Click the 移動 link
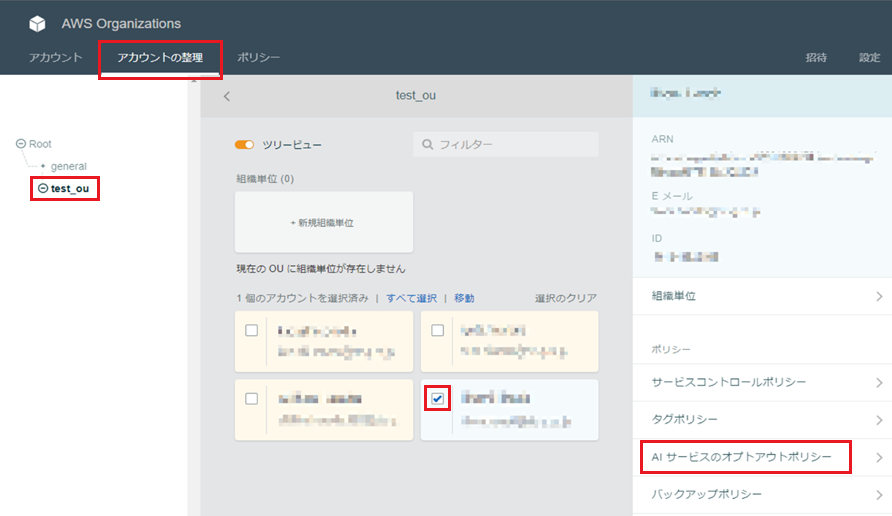Viewport: 892px width, 516px height. pos(464,298)
